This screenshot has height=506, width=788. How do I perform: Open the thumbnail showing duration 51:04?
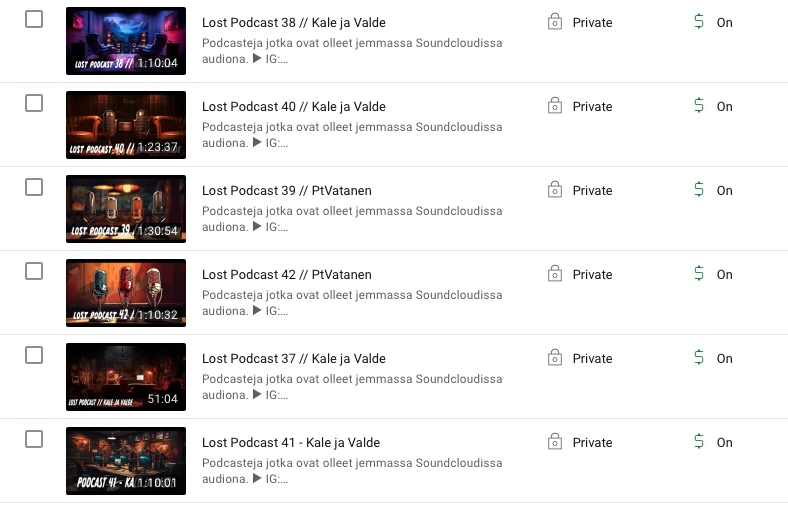(126, 377)
